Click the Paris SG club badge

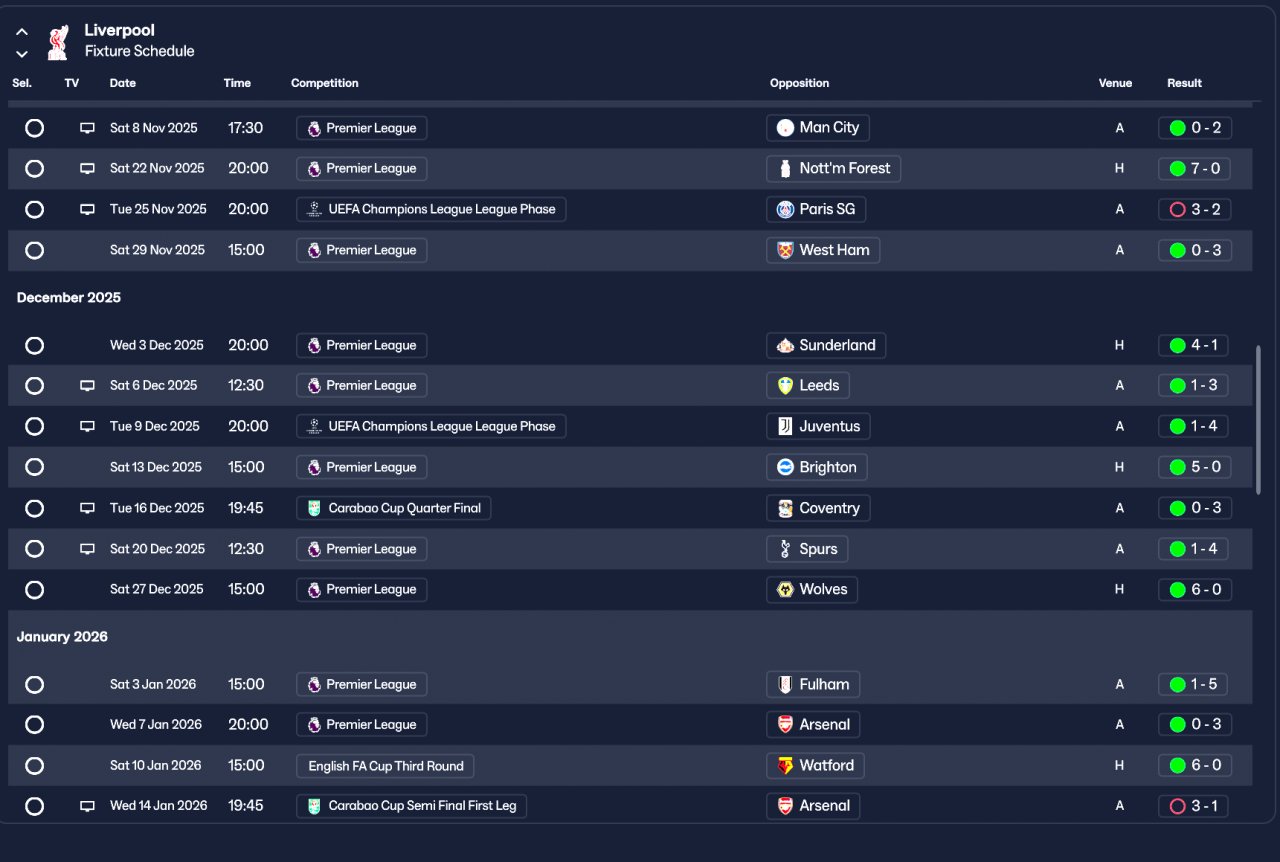(x=785, y=210)
